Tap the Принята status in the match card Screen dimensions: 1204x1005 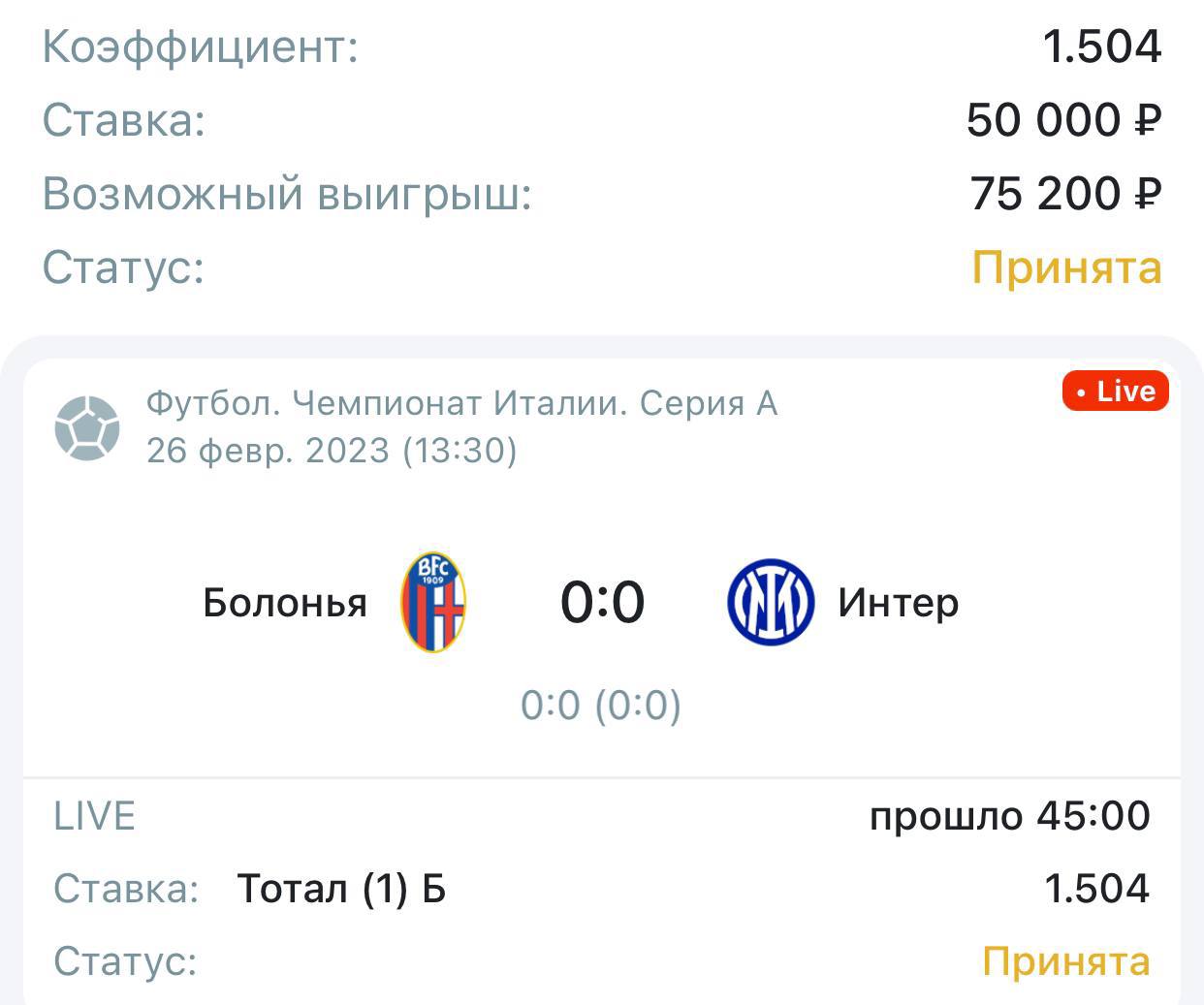1065,961
